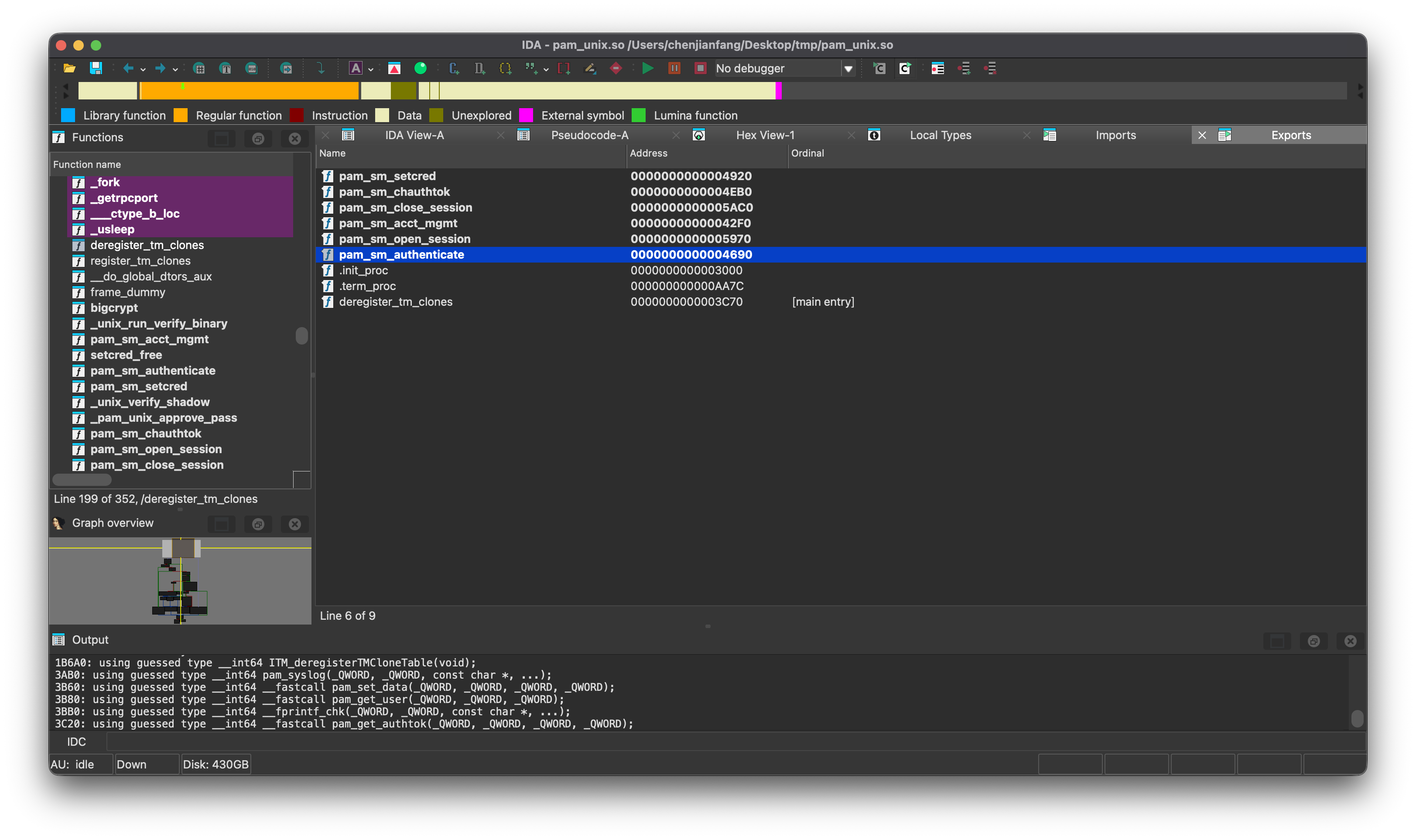Start the process with the green play button
Image resolution: width=1416 pixels, height=840 pixels.
point(648,68)
